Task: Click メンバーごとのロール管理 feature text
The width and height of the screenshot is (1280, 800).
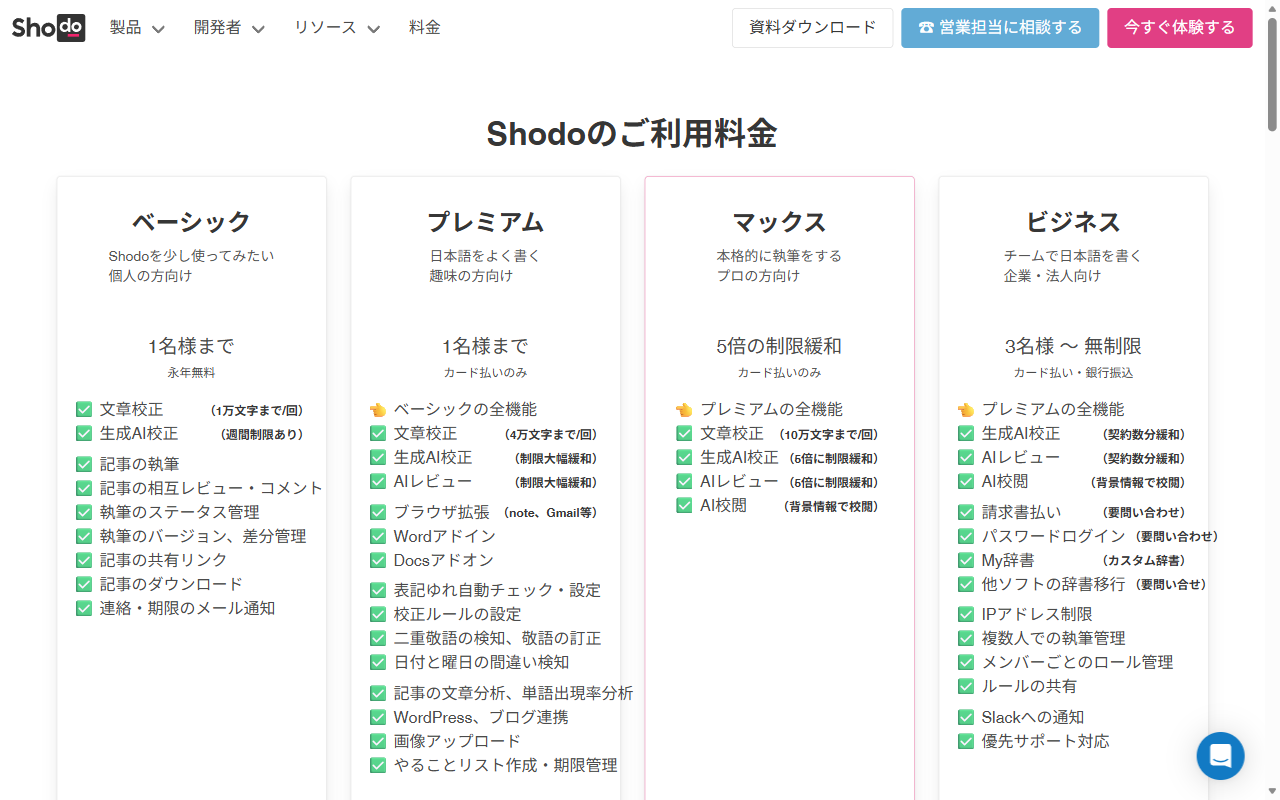Action: 1077,662
